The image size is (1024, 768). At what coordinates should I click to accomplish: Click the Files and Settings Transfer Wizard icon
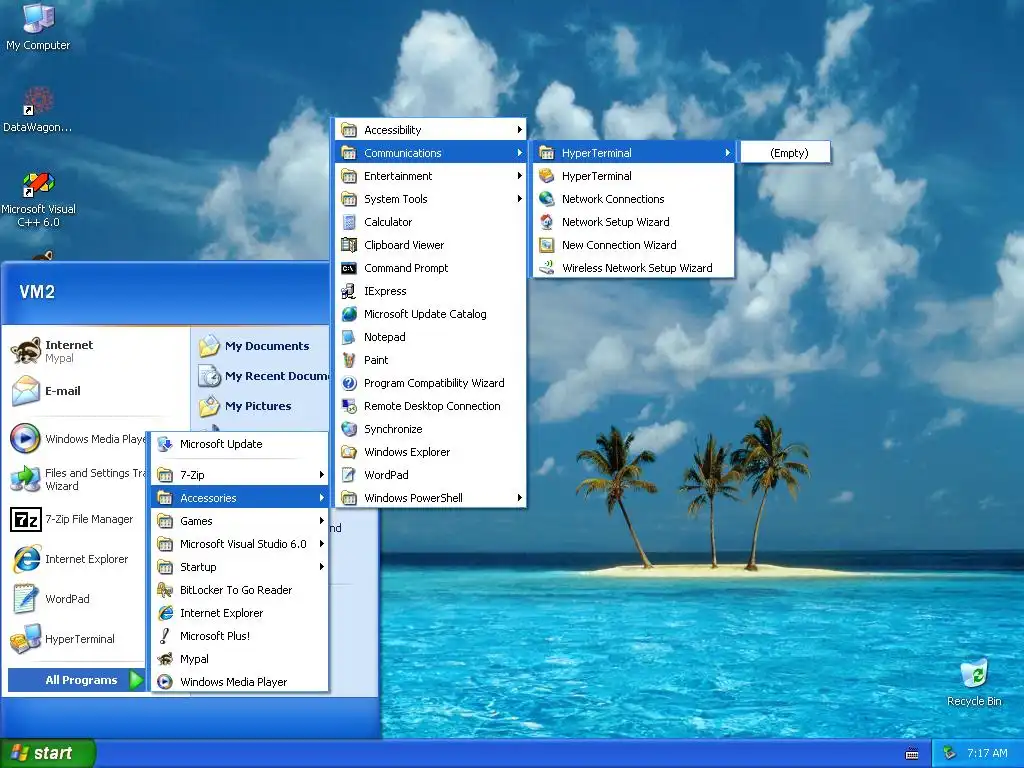[25, 479]
